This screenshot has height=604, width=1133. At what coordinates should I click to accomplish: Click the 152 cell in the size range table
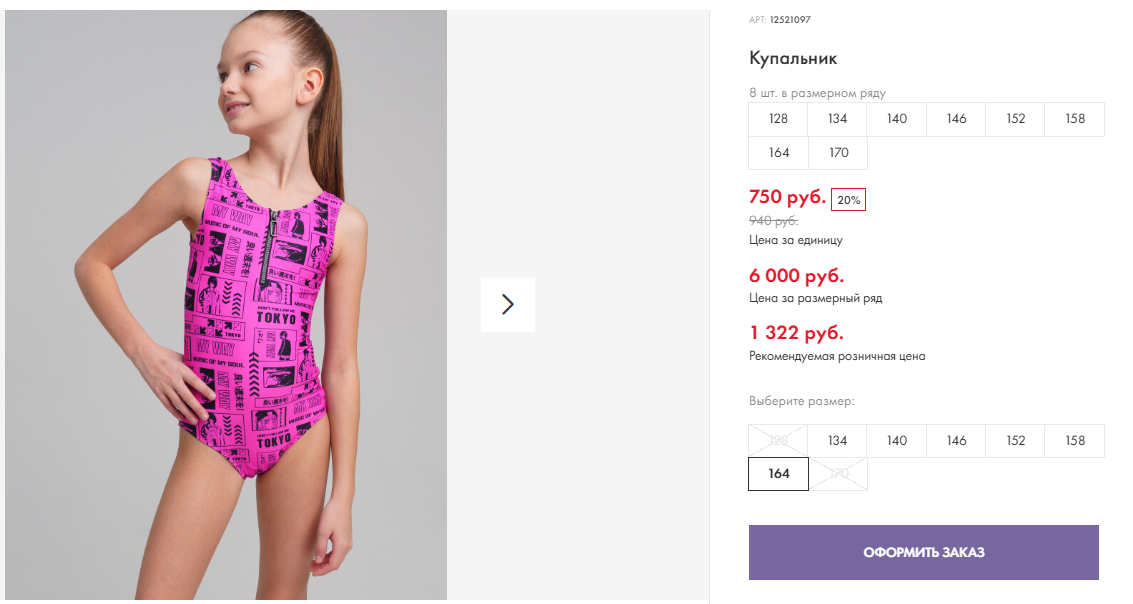pyautogui.click(x=1016, y=119)
